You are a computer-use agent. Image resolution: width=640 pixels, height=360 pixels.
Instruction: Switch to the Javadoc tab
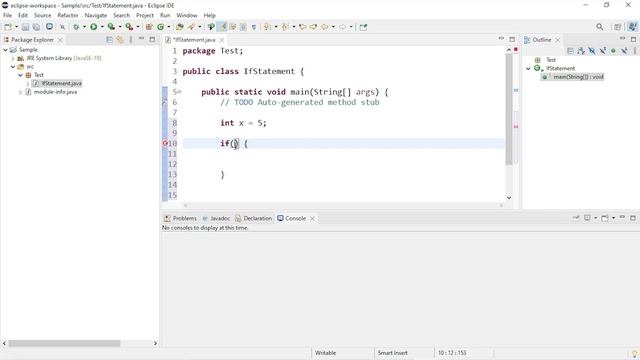(216, 218)
